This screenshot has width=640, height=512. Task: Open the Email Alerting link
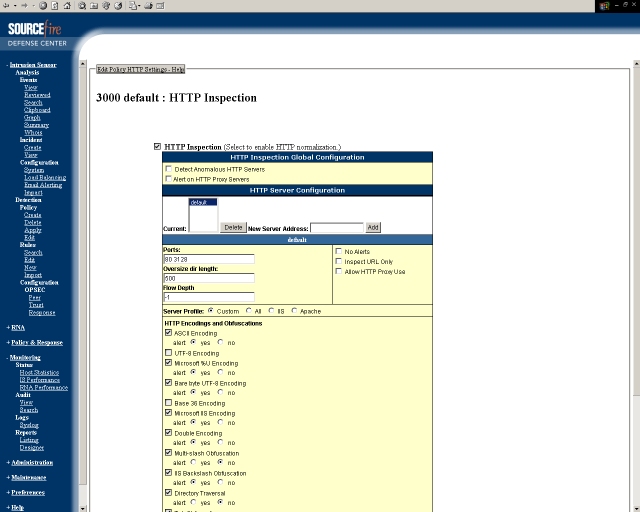43,185
